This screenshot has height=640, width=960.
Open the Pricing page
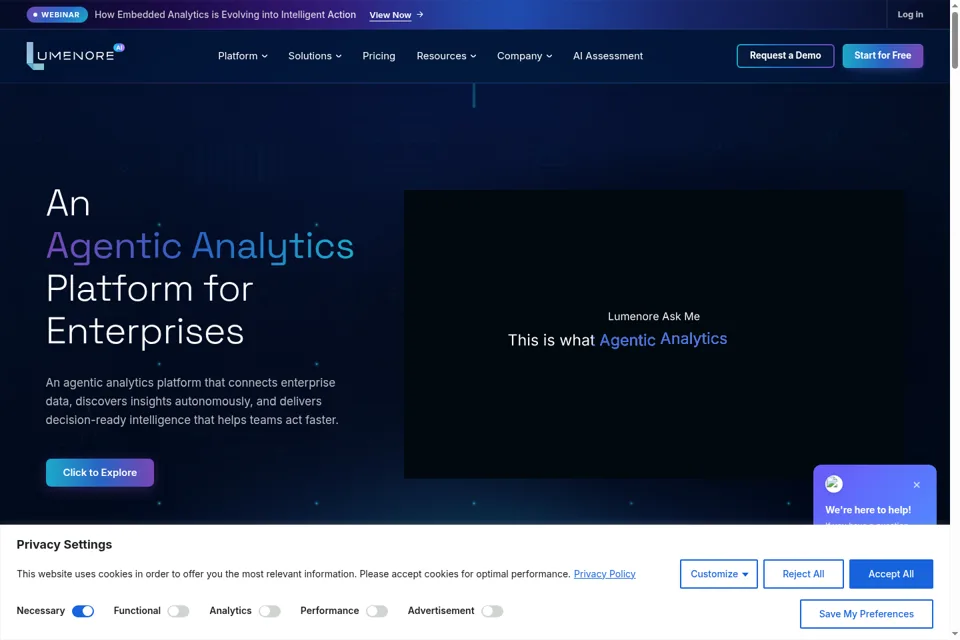(x=378, y=56)
